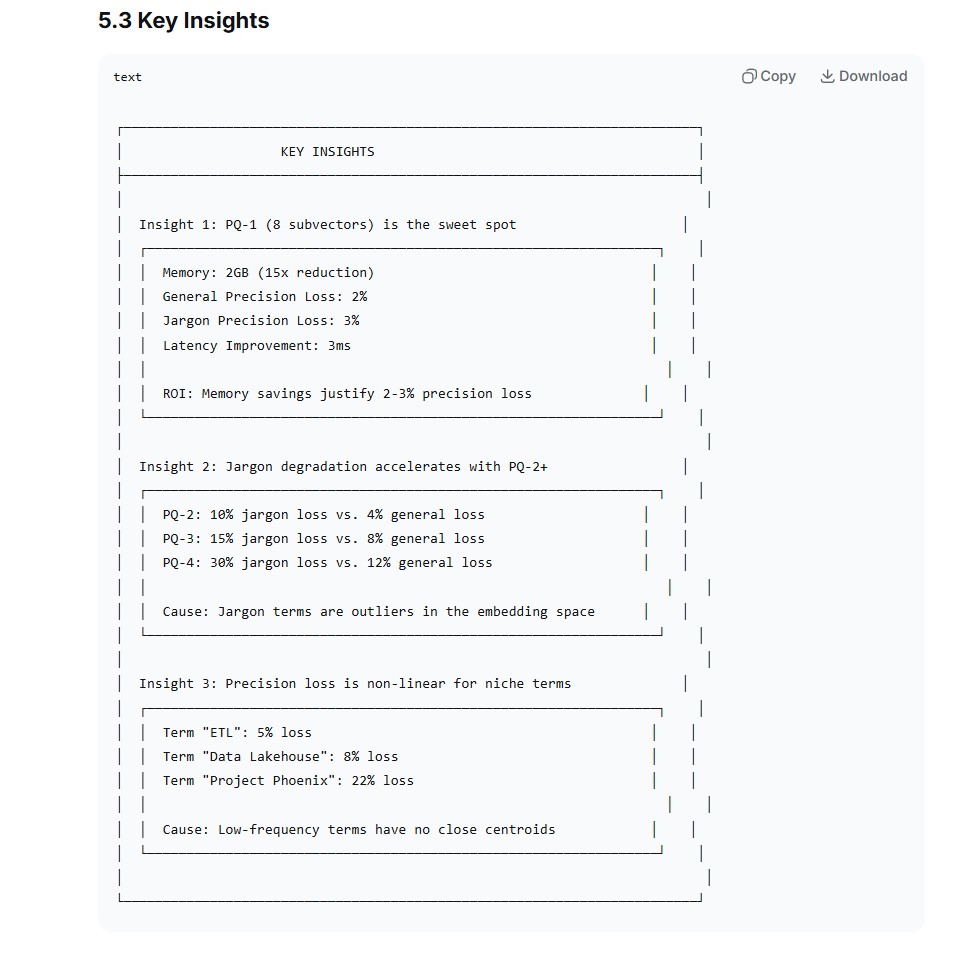The height and width of the screenshot is (960, 979).
Task: Click the ROI memory savings line
Action: point(347,394)
